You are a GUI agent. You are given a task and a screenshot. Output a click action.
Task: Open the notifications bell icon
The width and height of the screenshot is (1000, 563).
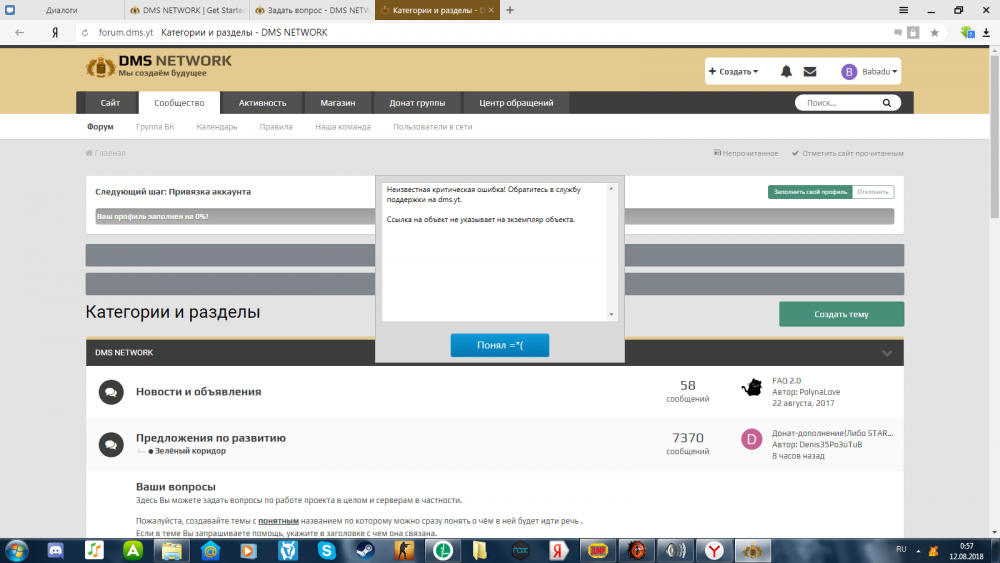coord(786,72)
